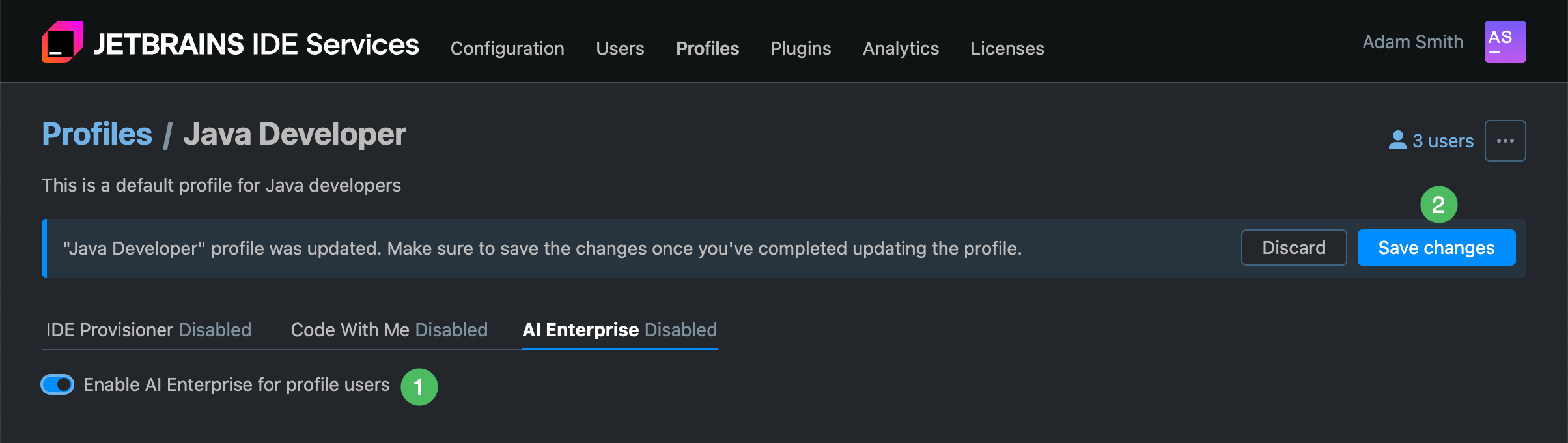The height and width of the screenshot is (443, 1568).
Task: Open the Analytics section
Action: point(901,48)
